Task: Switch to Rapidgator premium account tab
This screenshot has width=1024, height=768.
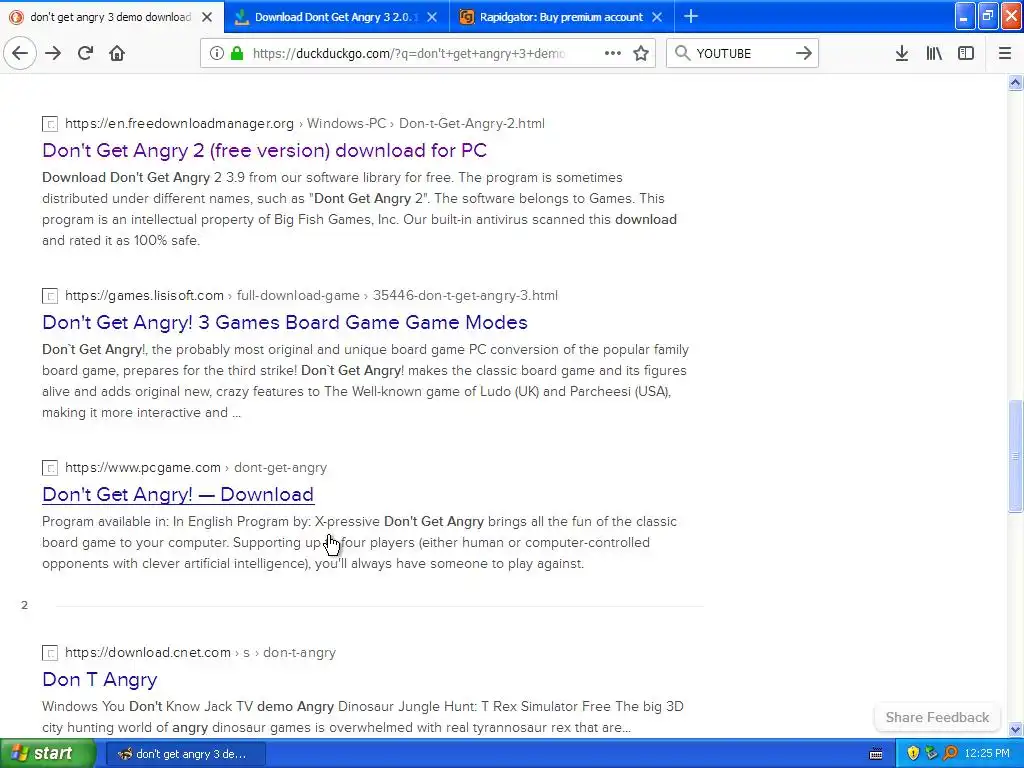Action: [562, 17]
